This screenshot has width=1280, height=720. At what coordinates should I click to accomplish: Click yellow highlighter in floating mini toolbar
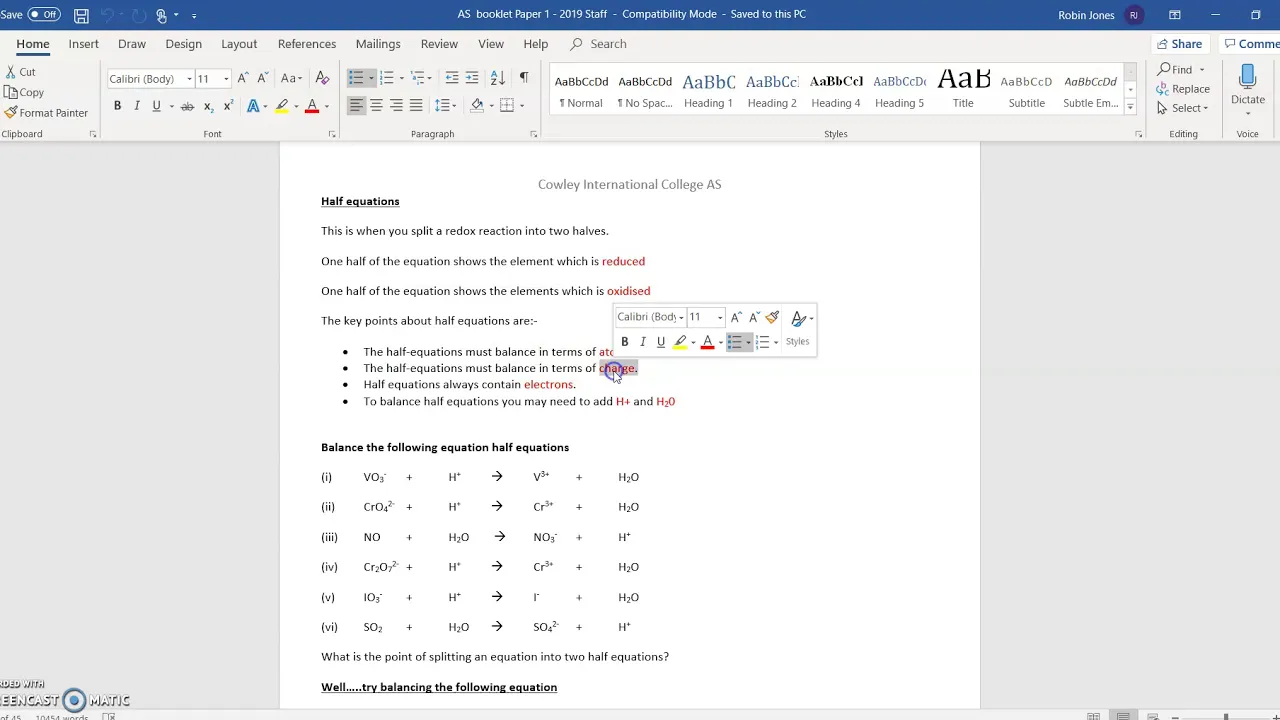pos(680,342)
